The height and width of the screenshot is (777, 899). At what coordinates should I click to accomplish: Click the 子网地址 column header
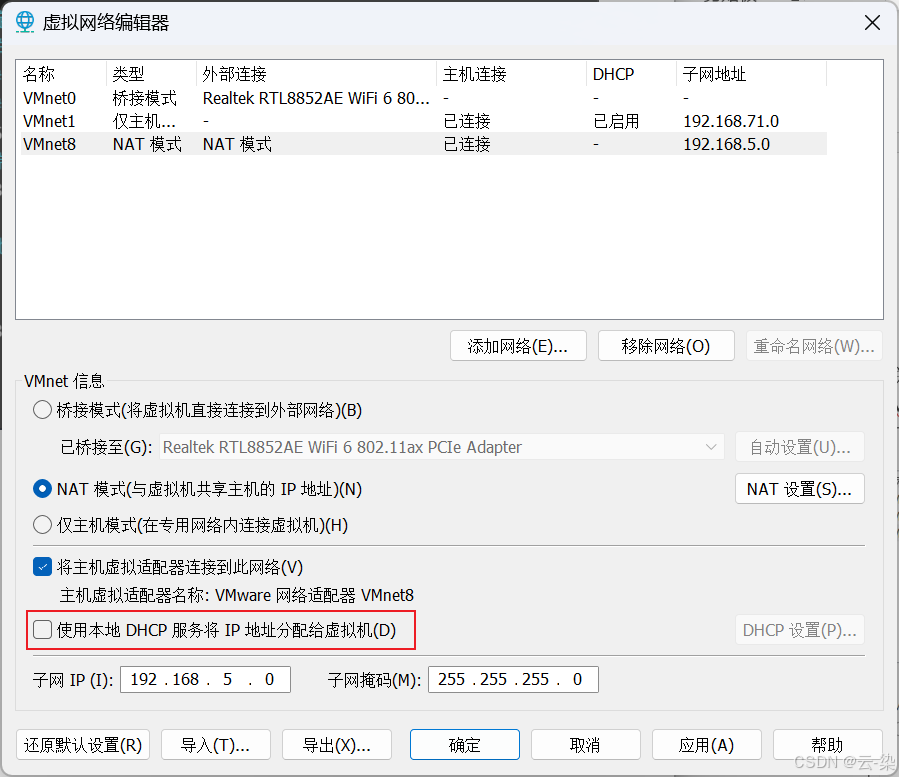pyautogui.click(x=751, y=74)
